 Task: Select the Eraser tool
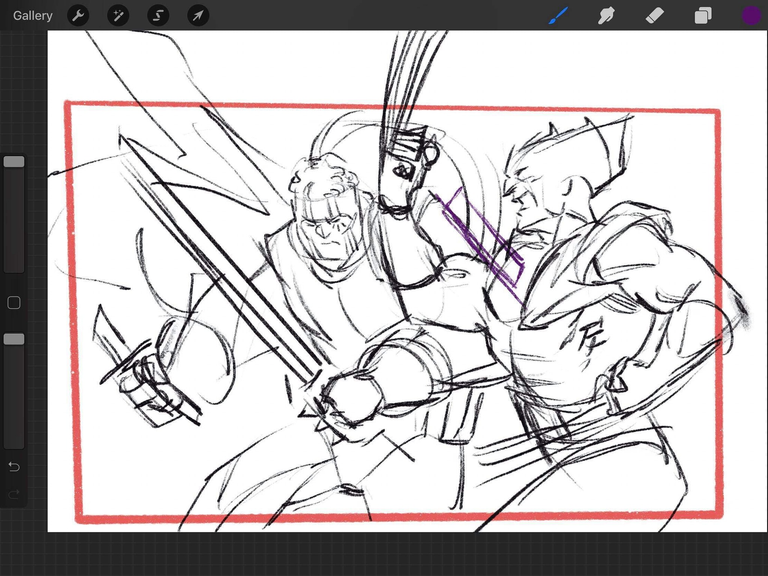click(654, 16)
